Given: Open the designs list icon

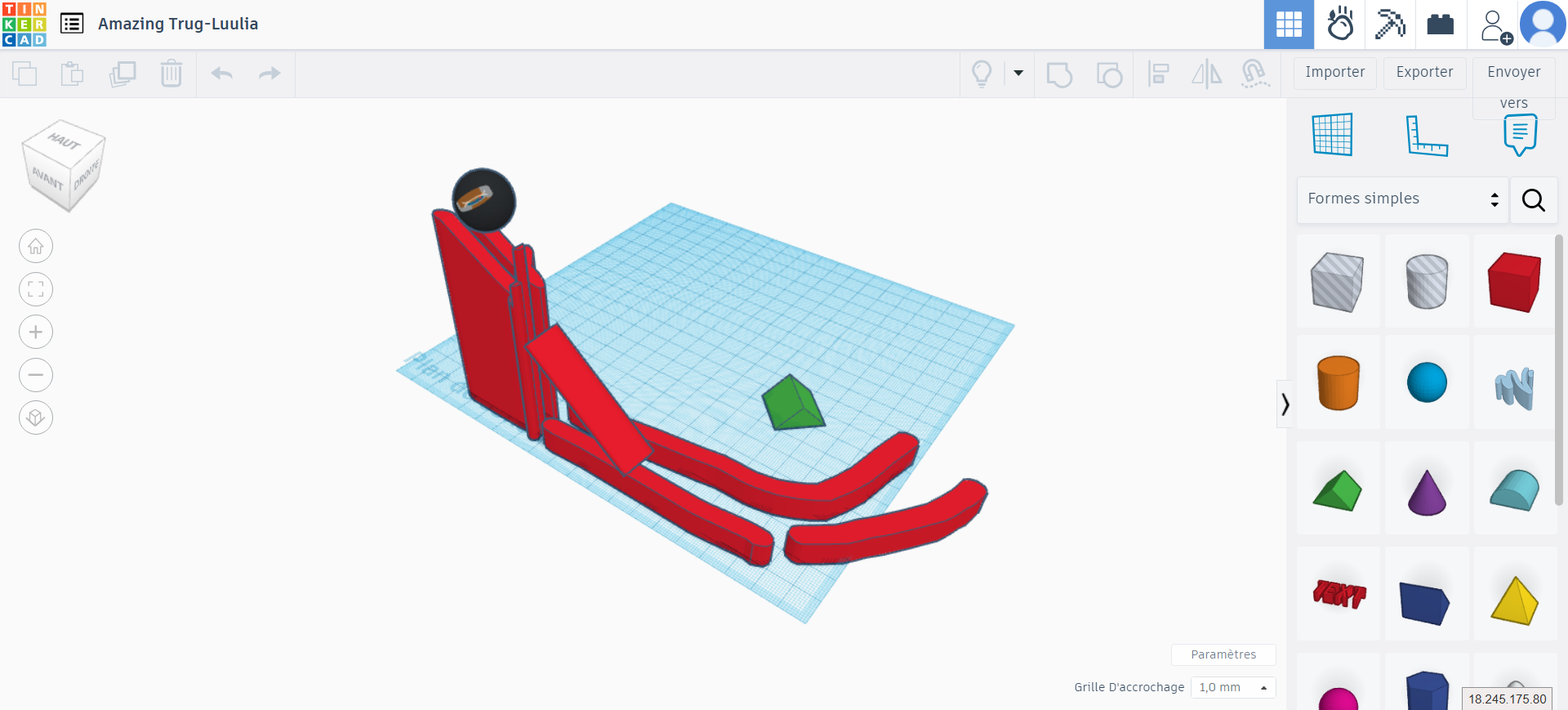Looking at the screenshot, I should click(x=72, y=24).
